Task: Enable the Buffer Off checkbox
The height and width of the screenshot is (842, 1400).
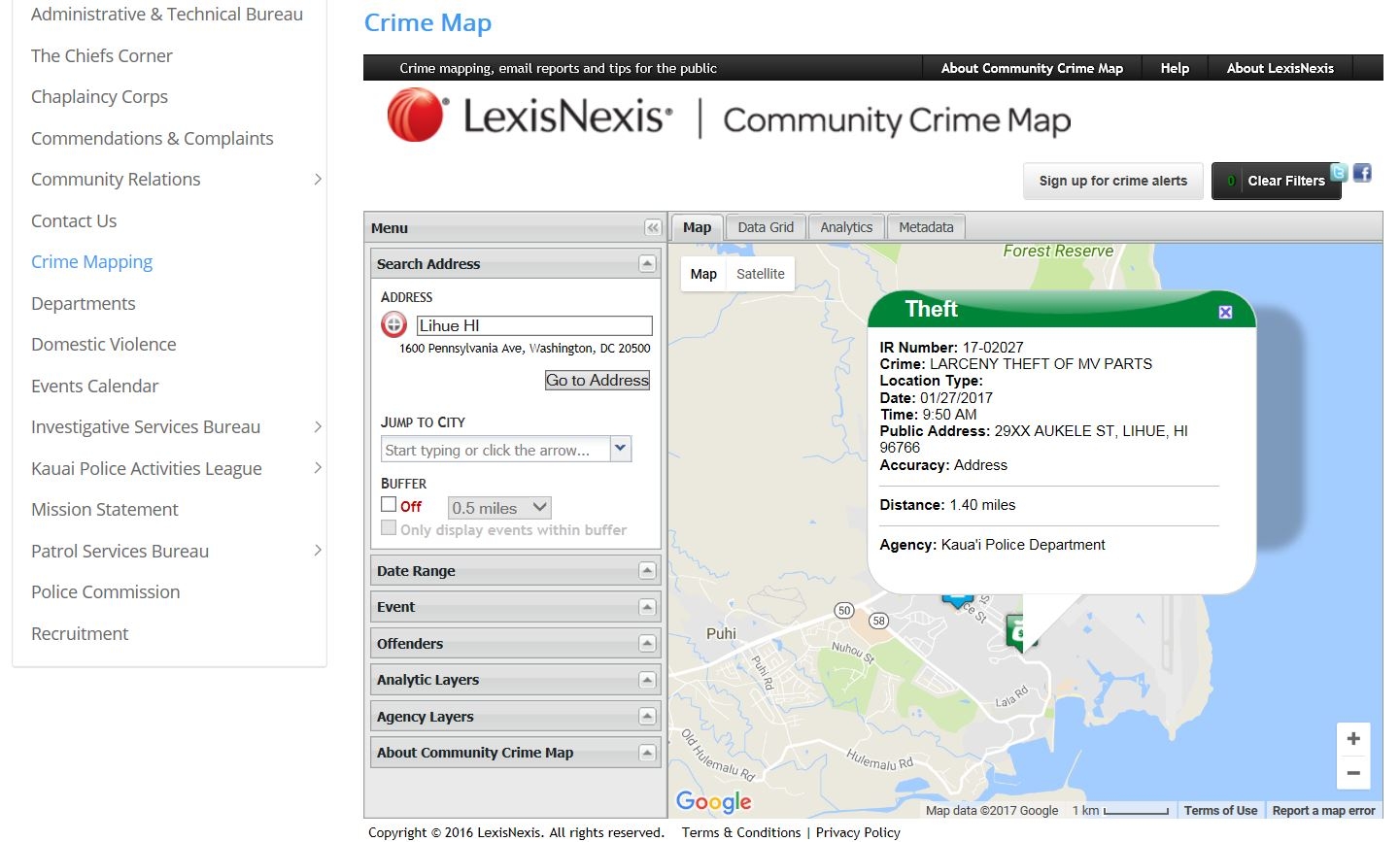Action: tap(389, 505)
